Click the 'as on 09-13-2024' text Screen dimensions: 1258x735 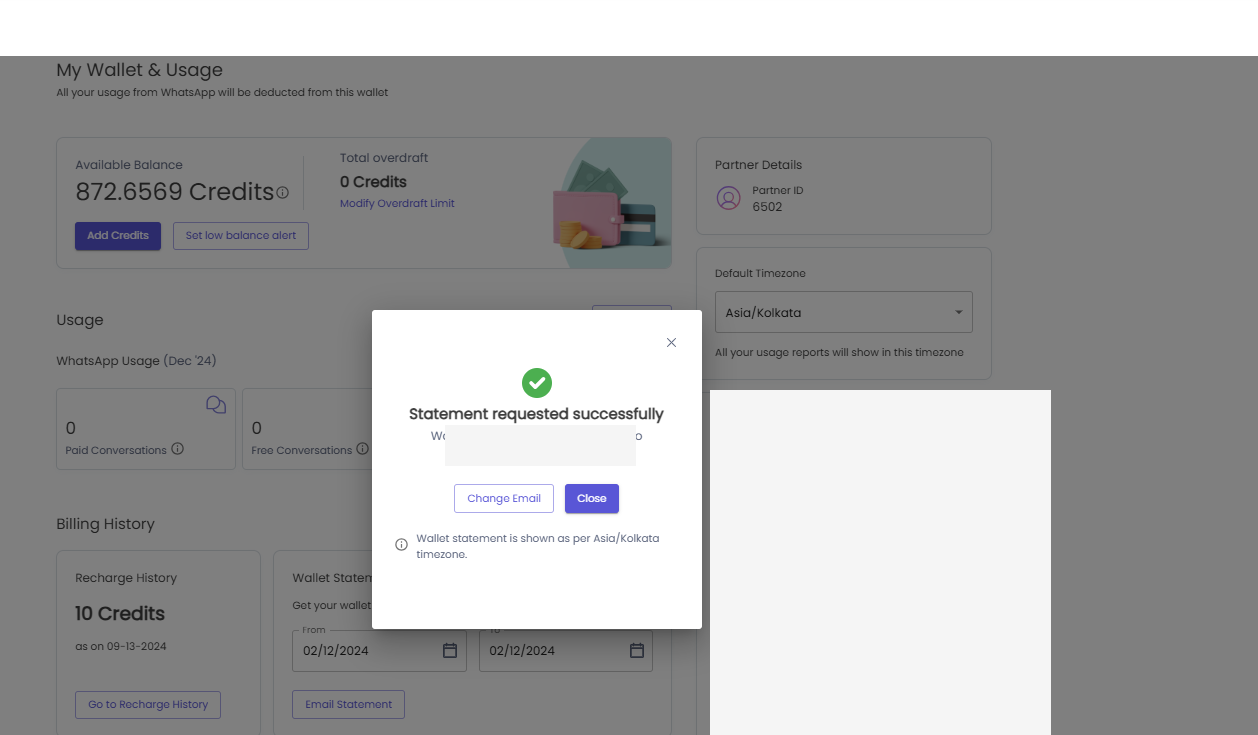coord(121,646)
